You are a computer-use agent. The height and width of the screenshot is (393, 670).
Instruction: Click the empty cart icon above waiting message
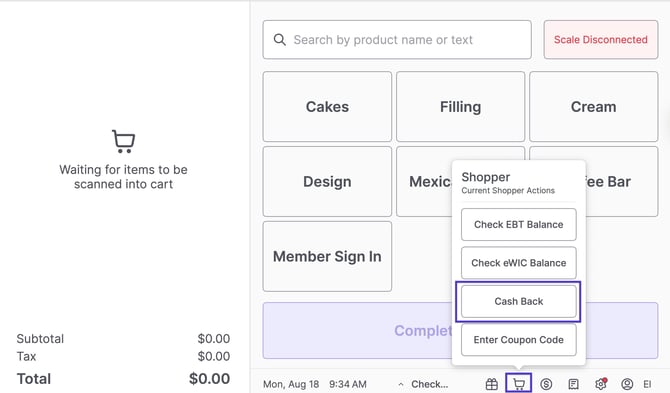pos(123,141)
